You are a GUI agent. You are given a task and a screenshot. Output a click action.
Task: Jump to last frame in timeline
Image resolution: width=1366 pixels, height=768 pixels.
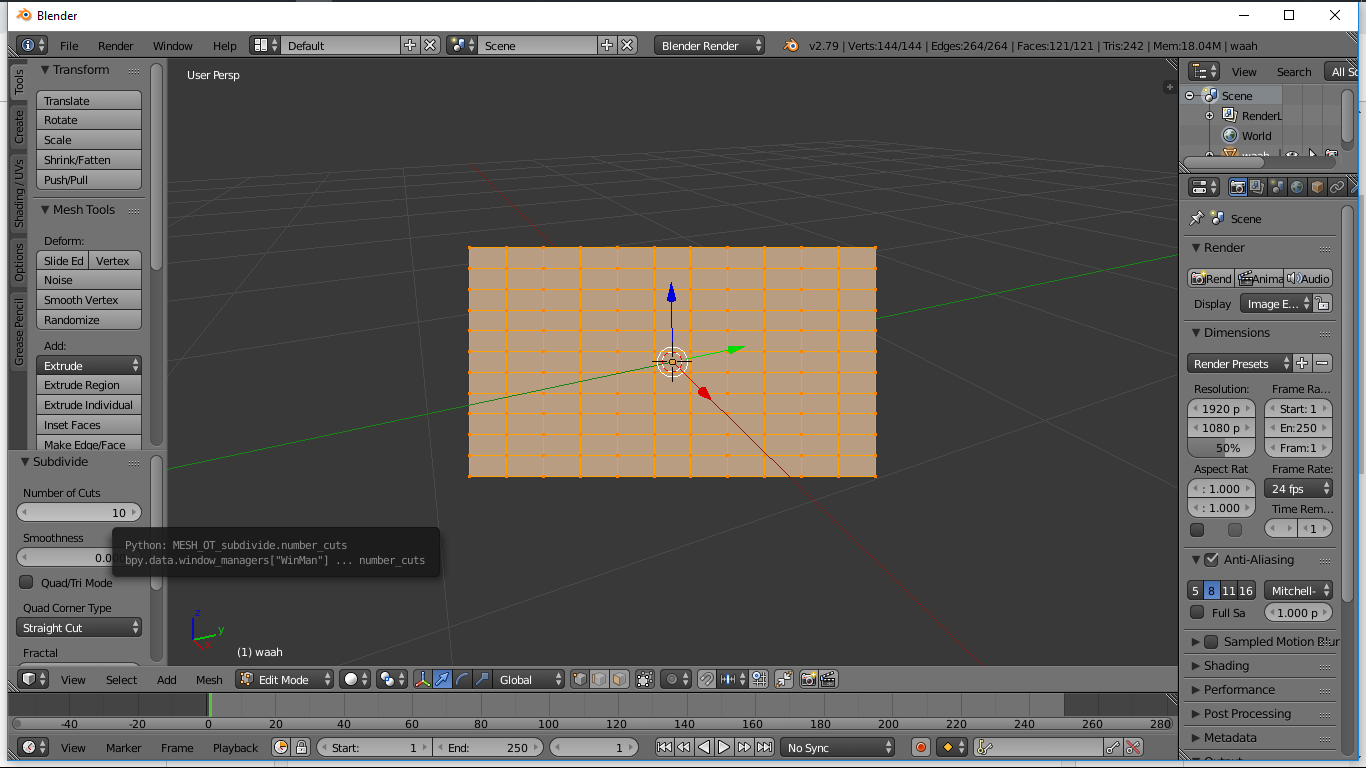point(764,747)
